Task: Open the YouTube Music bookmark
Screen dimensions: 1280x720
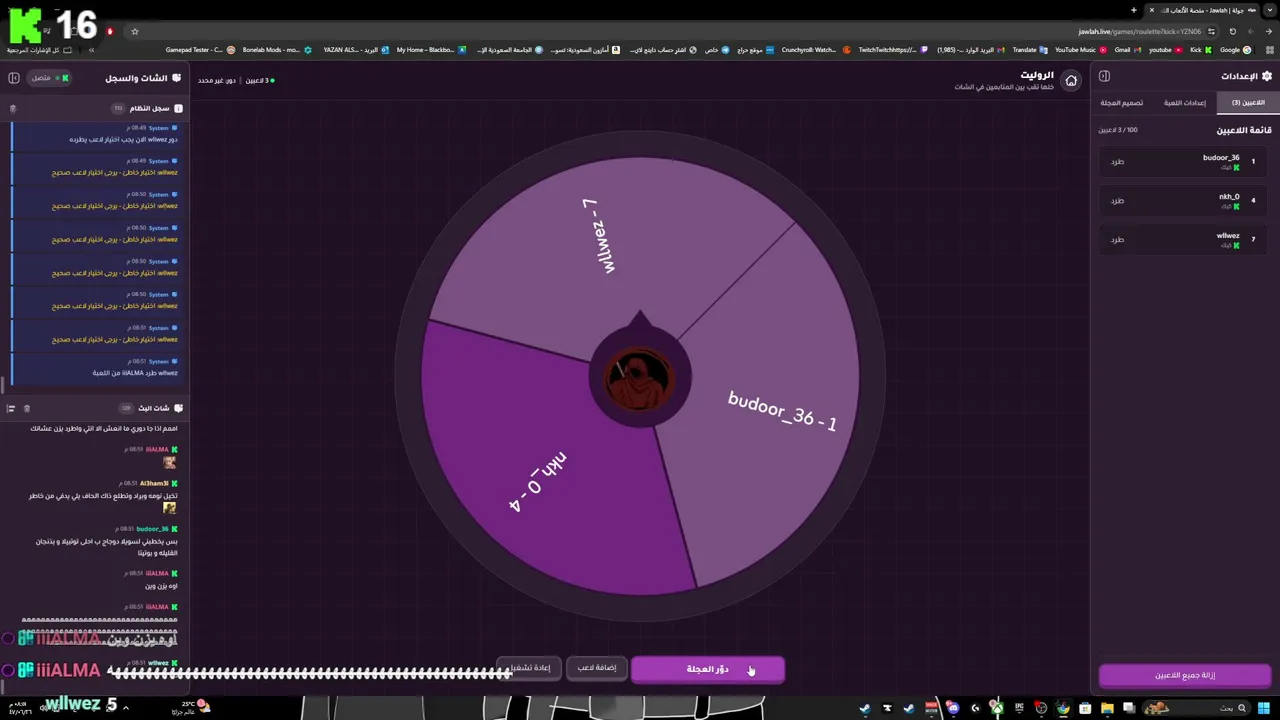Action: 1081,50
